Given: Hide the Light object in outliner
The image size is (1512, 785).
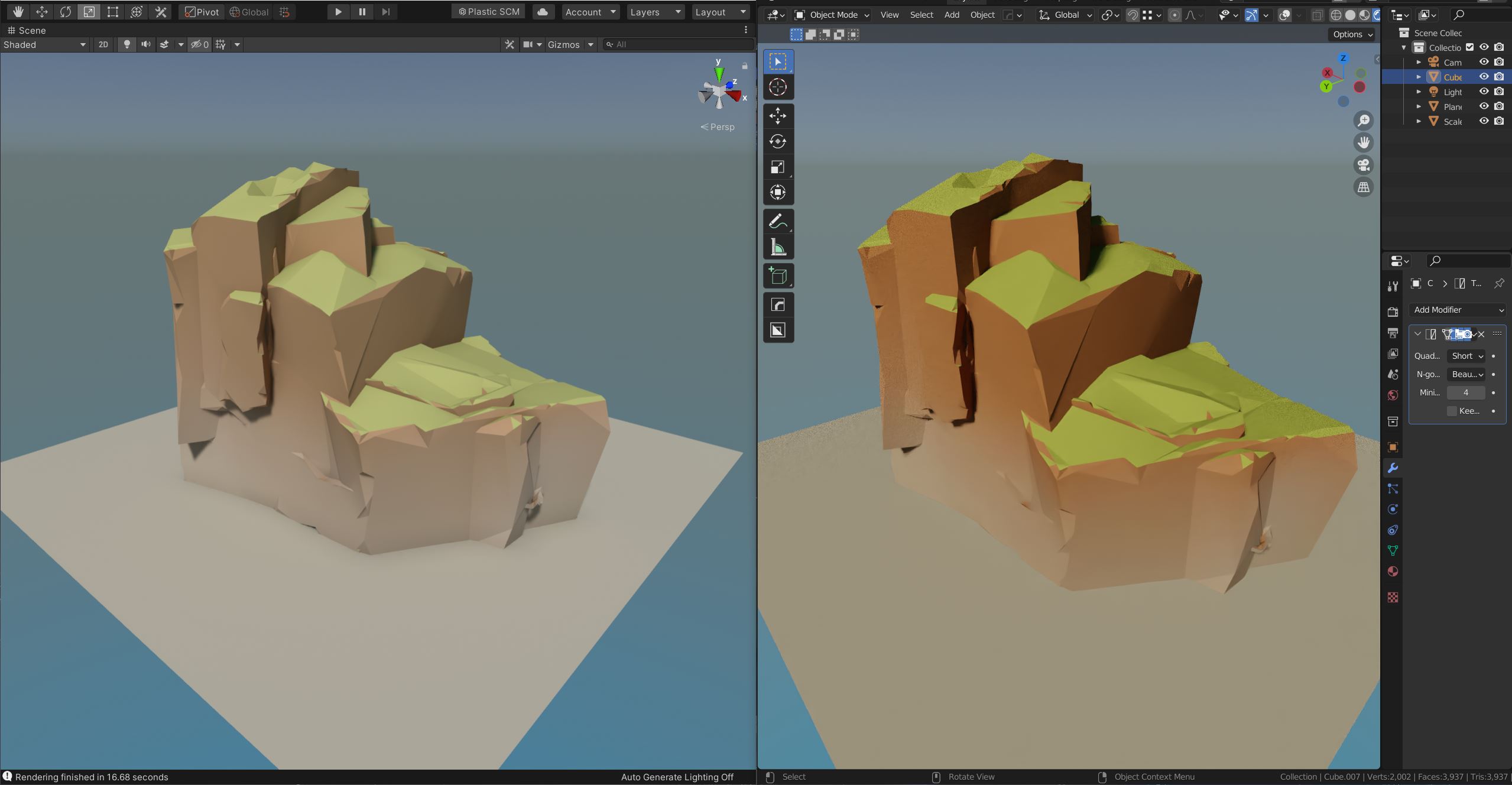Looking at the screenshot, I should click(1484, 92).
